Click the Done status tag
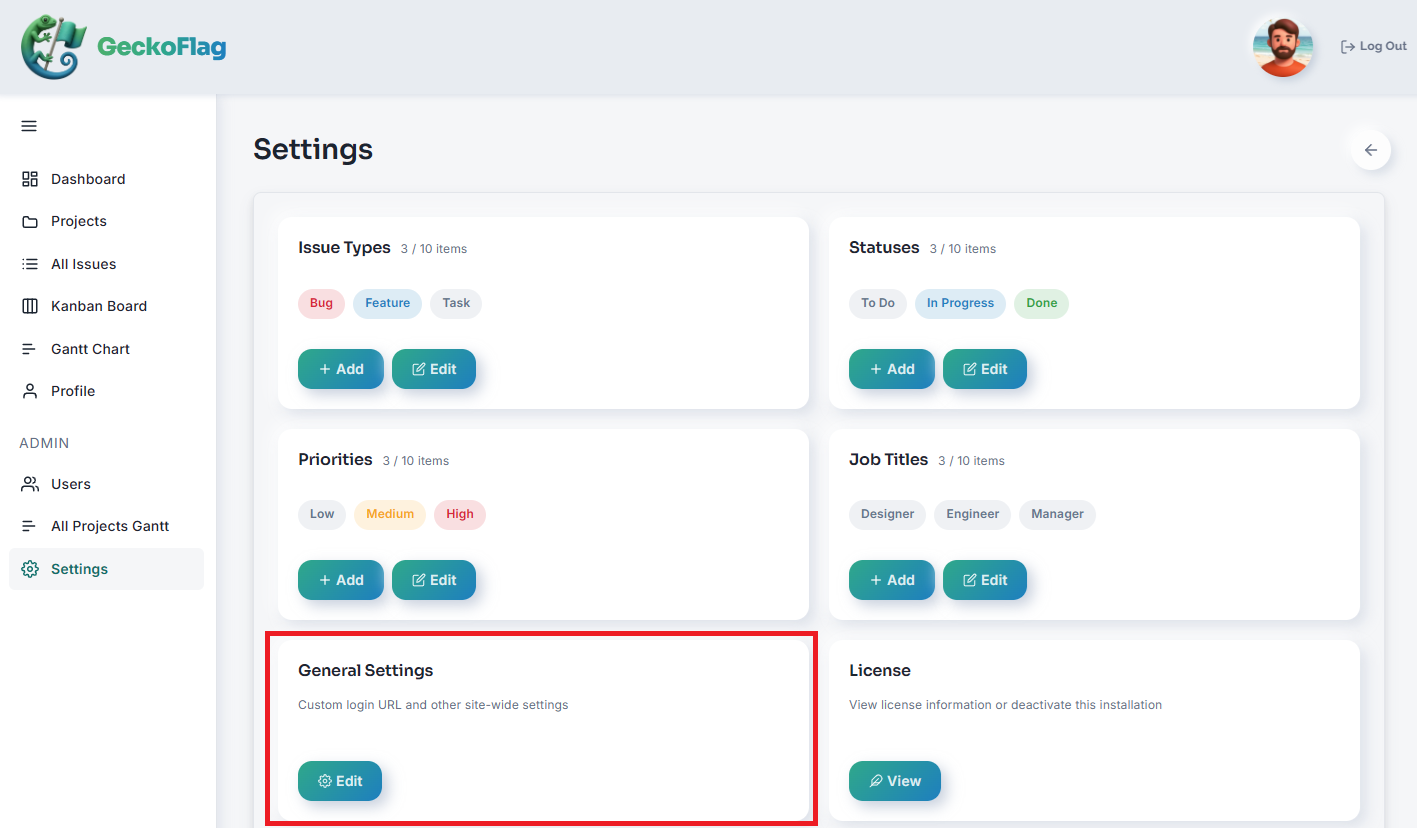The height and width of the screenshot is (828, 1417). [x=1041, y=303]
